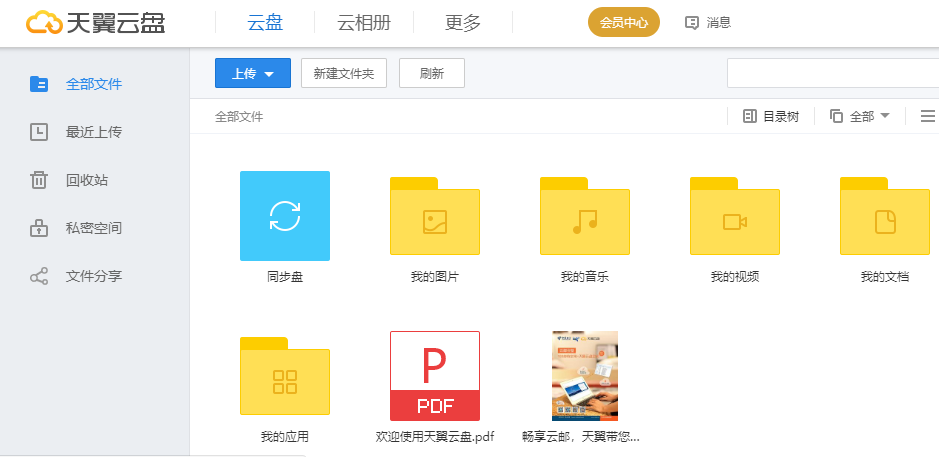Click the 消息 link text
The image size is (939, 457).
pos(719,23)
